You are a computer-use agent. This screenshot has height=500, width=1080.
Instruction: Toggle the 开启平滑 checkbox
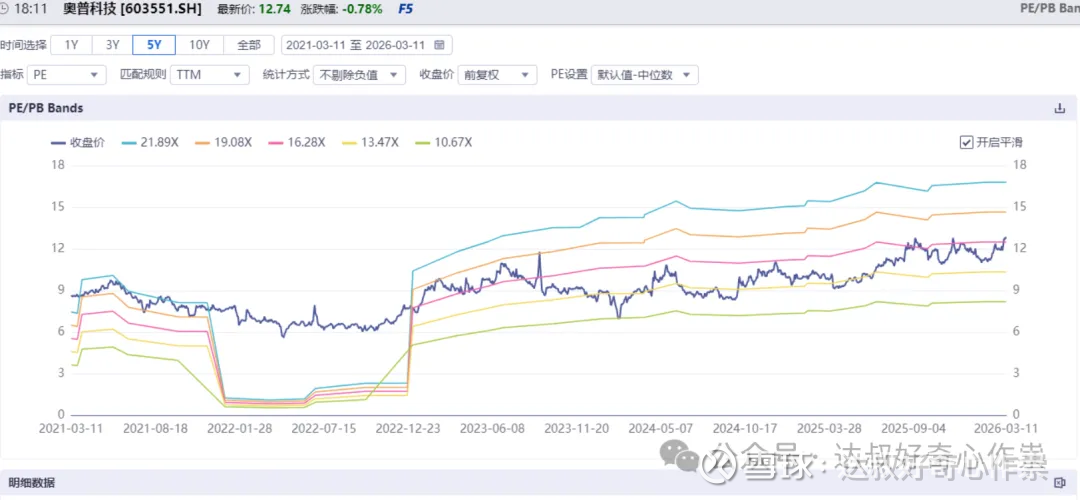point(966,143)
